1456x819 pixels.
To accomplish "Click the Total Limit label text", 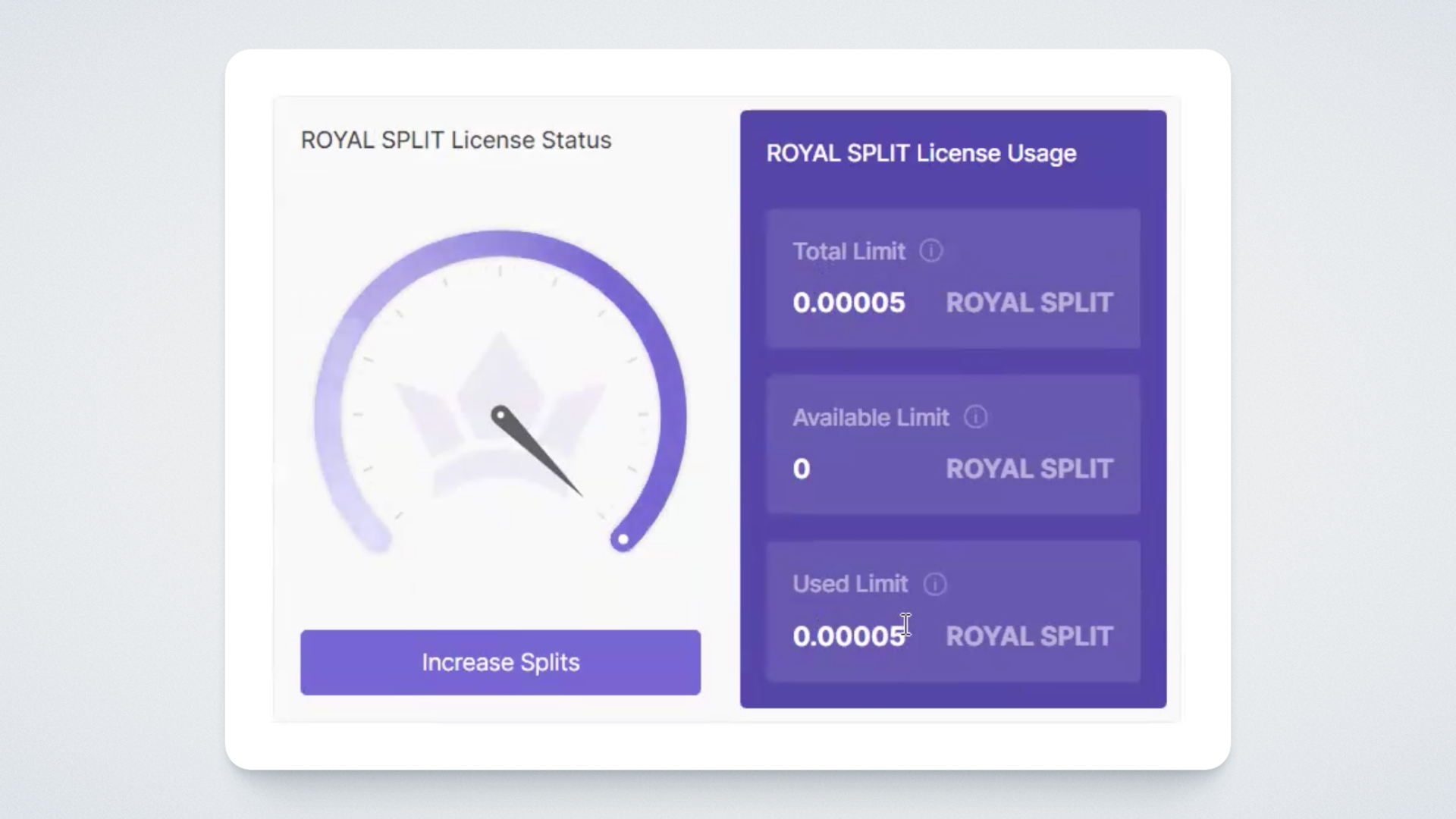I will 849,251.
